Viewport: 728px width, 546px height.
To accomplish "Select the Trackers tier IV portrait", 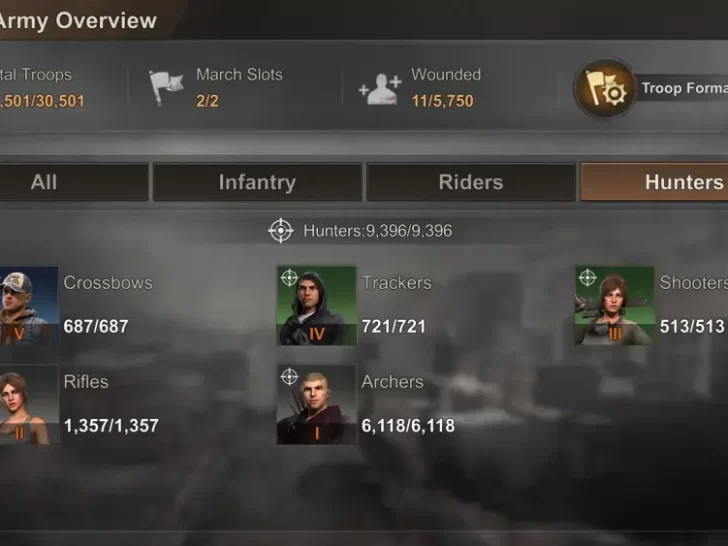I will [317, 306].
